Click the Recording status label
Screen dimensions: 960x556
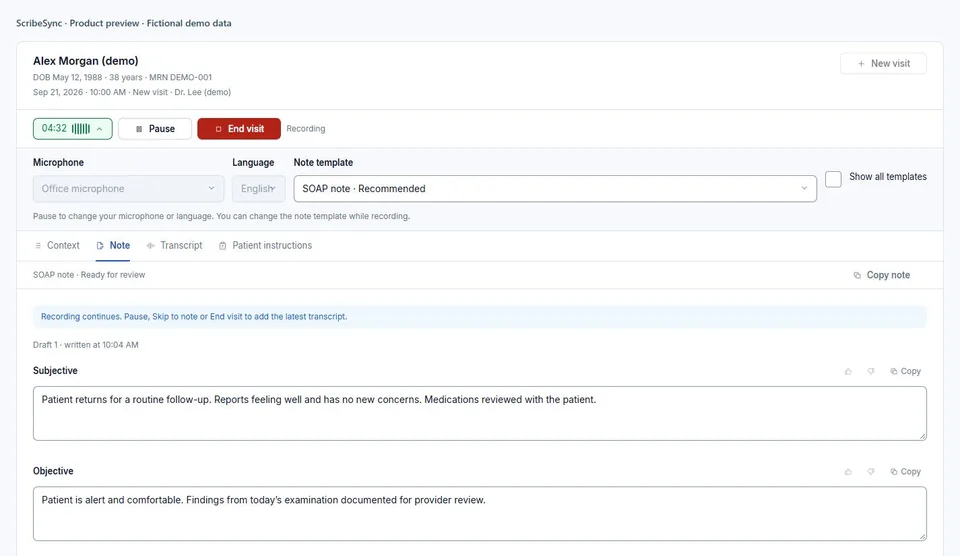click(306, 129)
